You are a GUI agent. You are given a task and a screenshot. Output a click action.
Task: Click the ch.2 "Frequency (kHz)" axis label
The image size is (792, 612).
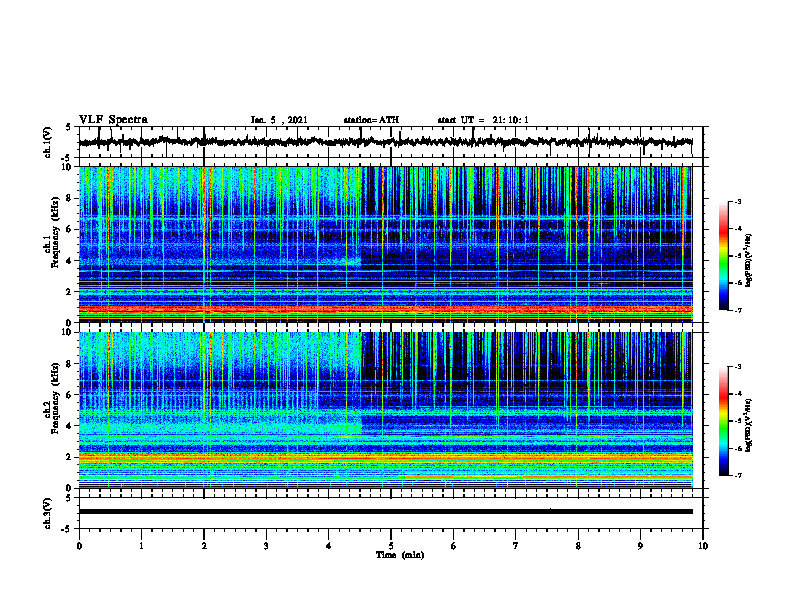point(55,398)
